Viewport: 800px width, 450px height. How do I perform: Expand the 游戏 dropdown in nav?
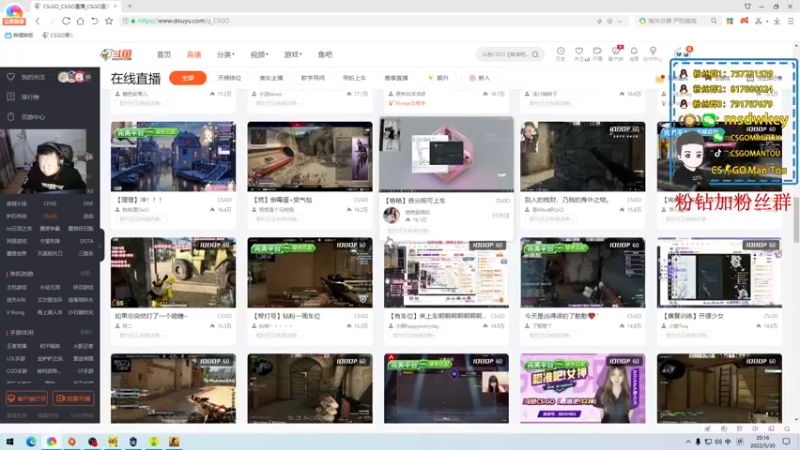pos(293,55)
